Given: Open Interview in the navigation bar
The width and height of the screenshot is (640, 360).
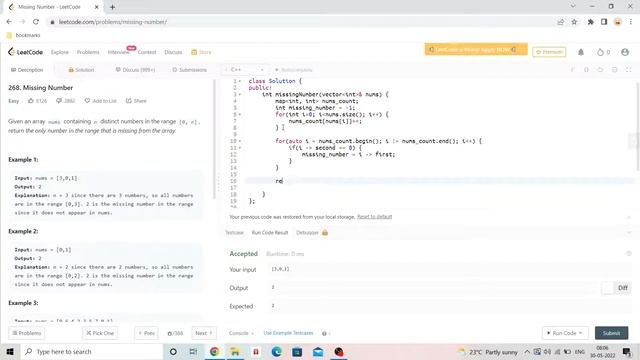Looking at the screenshot, I should click(118, 52).
